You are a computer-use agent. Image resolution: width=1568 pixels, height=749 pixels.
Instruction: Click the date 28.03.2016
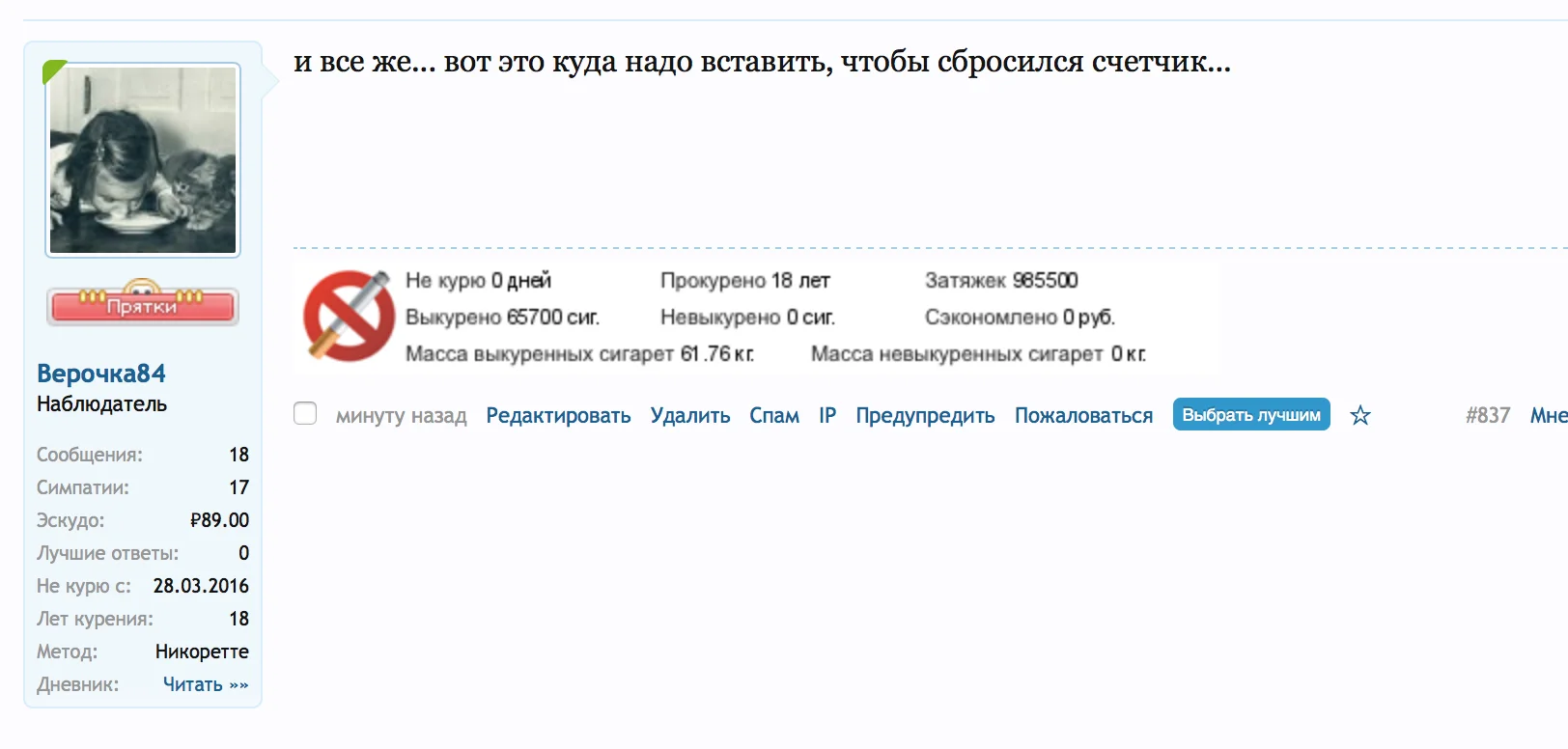click(201, 586)
